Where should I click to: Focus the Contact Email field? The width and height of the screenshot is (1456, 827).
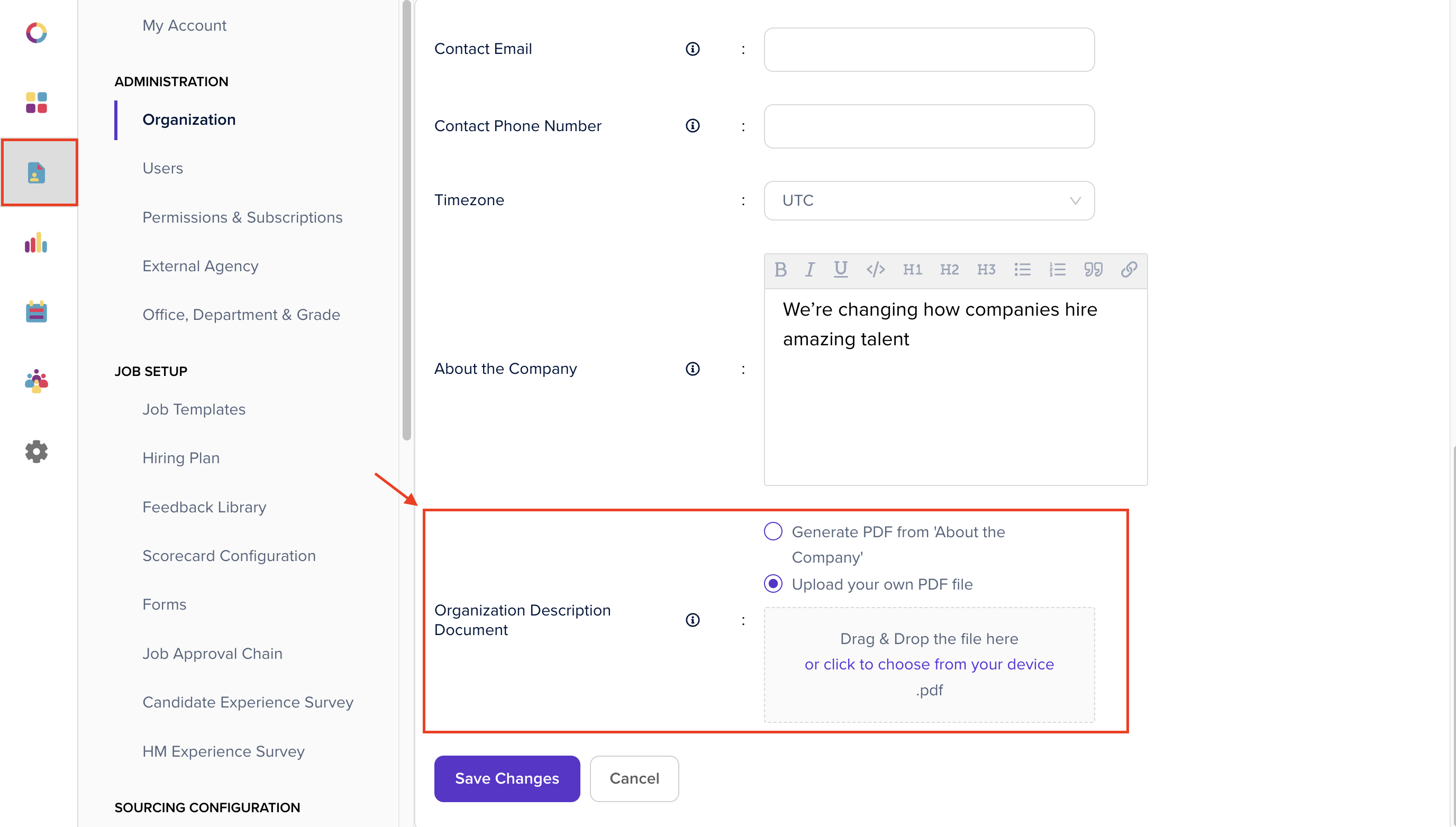[929, 49]
